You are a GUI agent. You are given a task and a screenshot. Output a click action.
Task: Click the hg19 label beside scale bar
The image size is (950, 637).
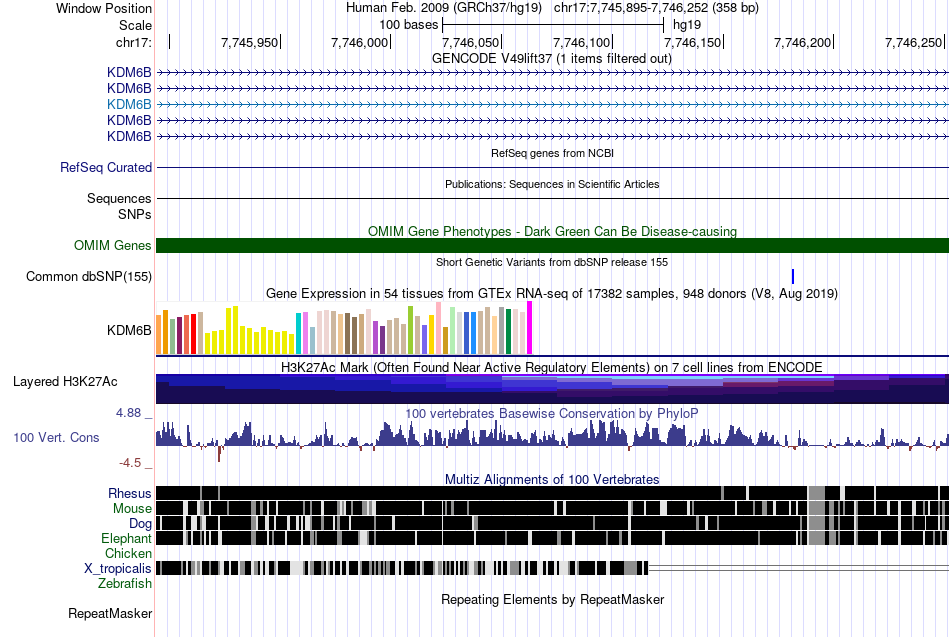(x=687, y=25)
